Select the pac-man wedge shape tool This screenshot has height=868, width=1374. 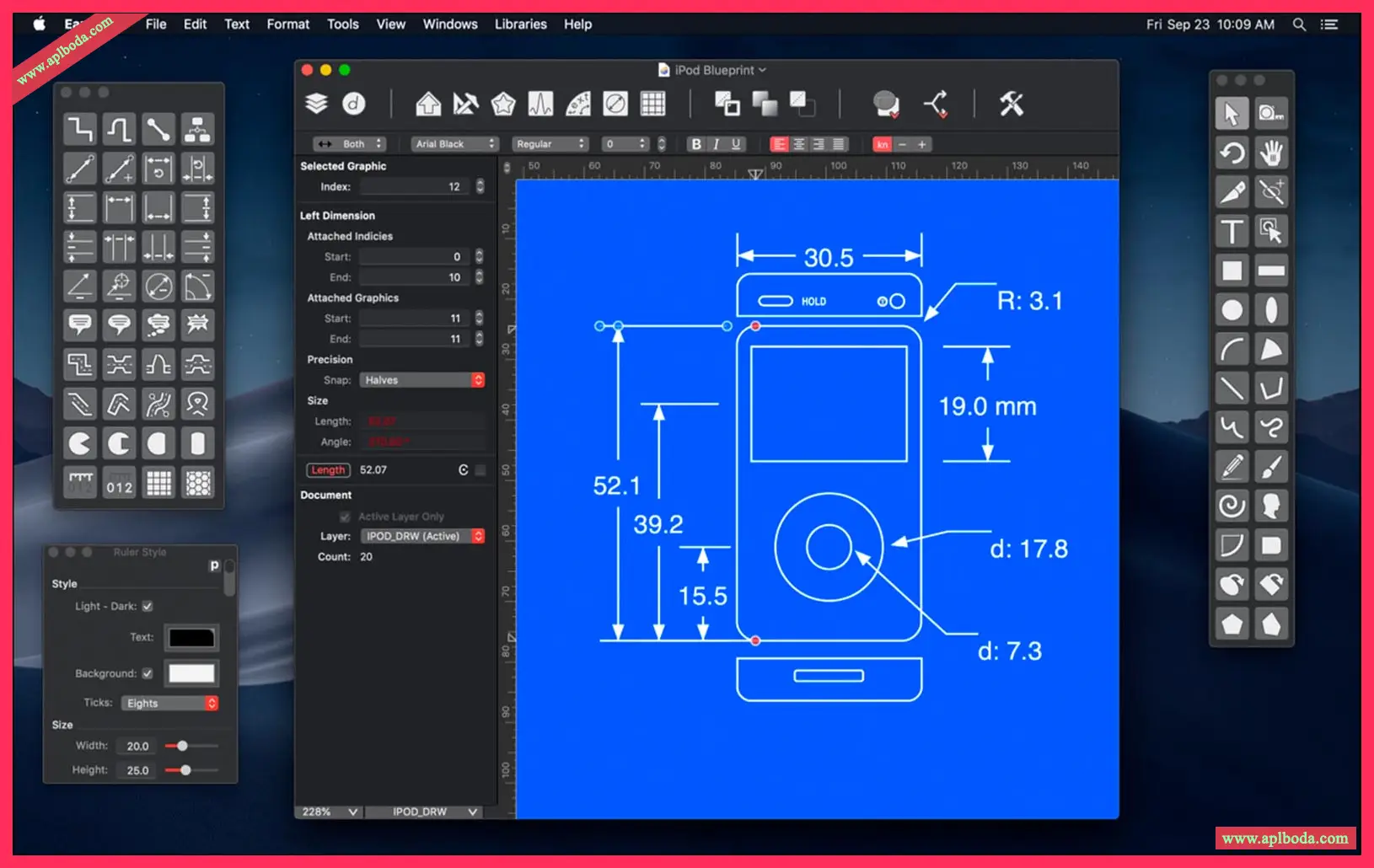point(80,443)
